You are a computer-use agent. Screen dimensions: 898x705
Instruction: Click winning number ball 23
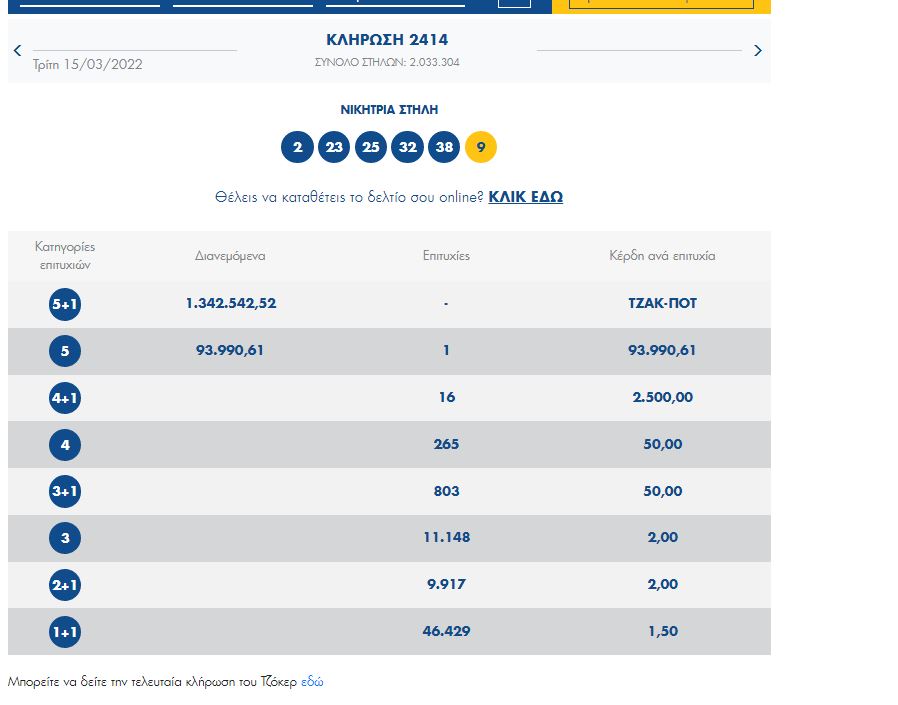click(x=334, y=148)
